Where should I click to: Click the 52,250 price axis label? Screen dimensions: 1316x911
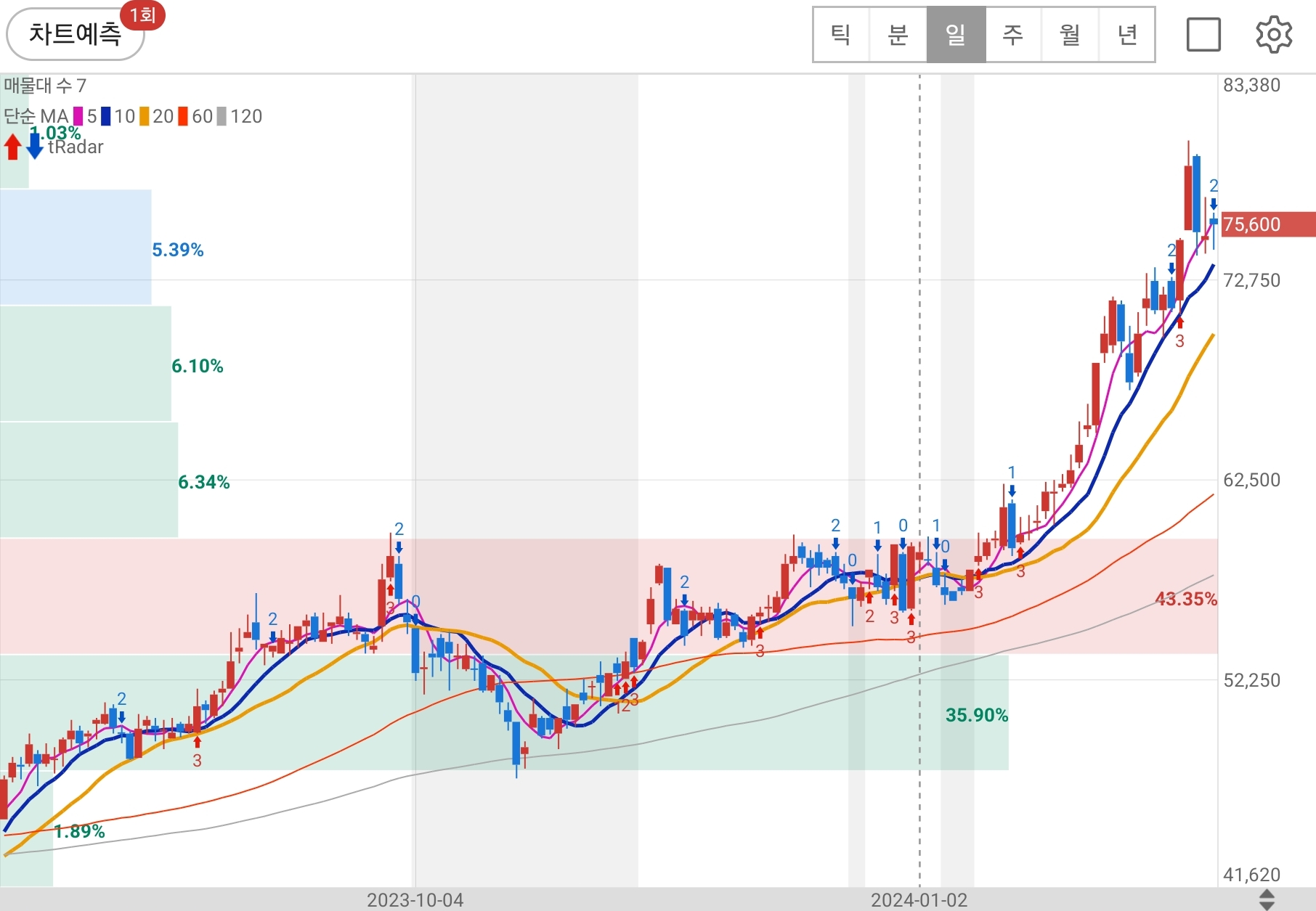click(1251, 680)
